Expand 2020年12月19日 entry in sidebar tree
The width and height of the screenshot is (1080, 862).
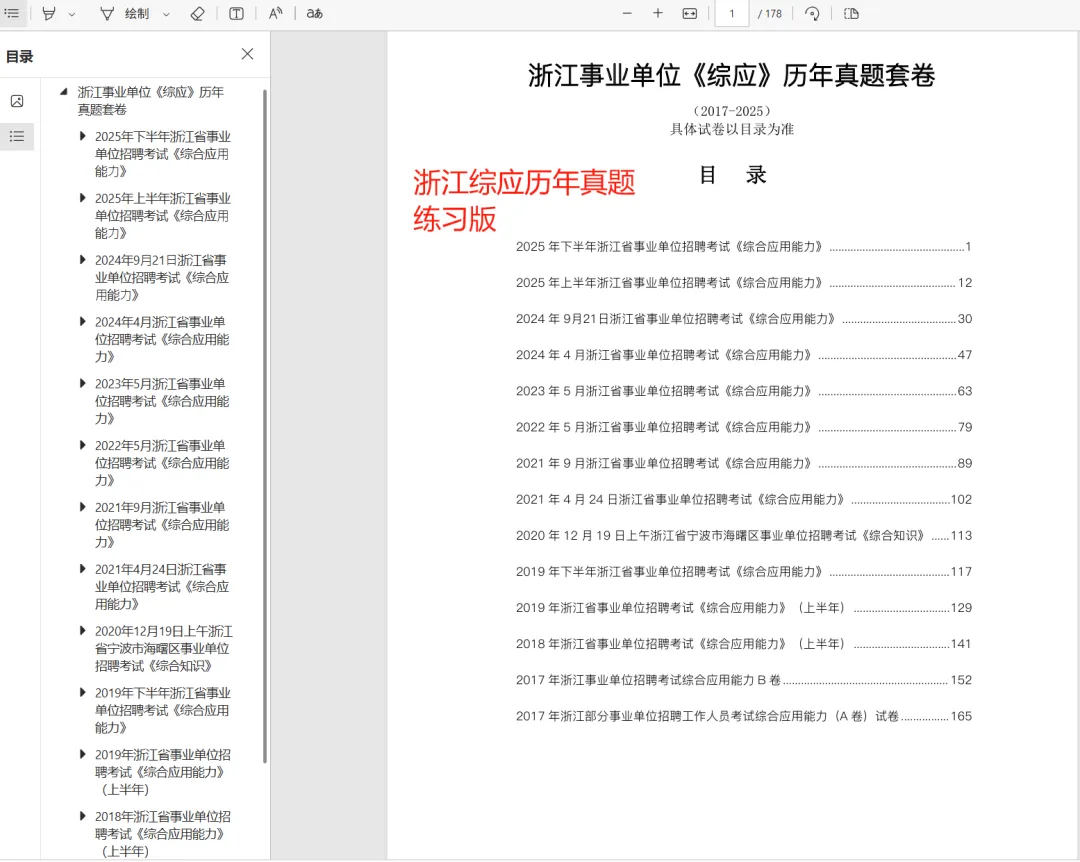pos(82,630)
